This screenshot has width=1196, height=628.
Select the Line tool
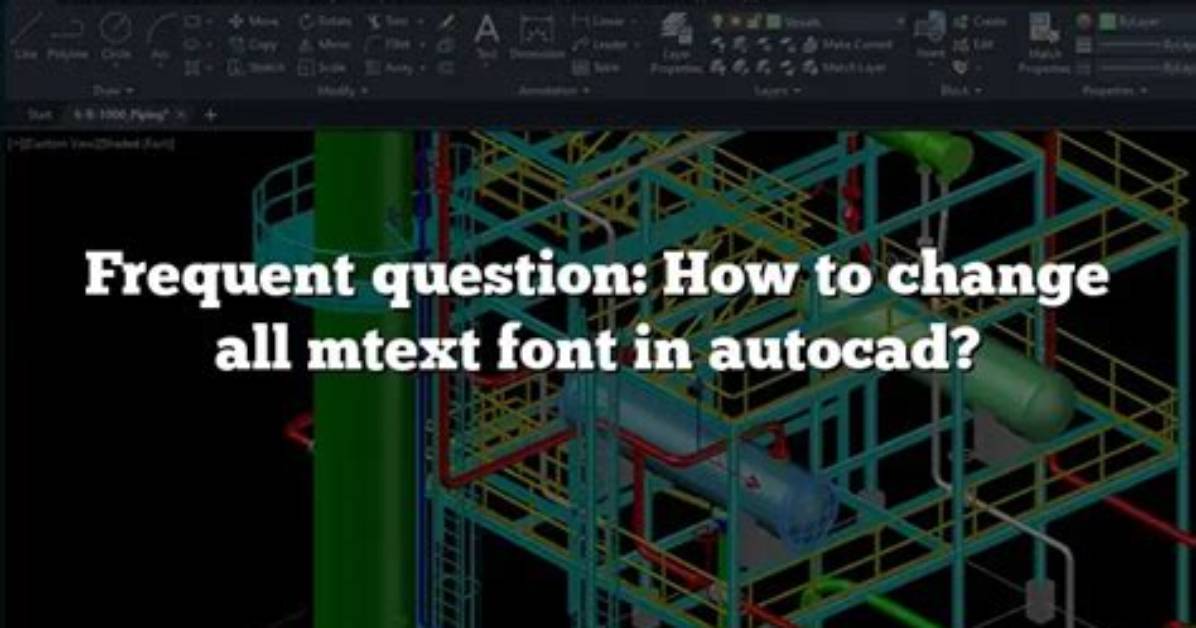coord(25,37)
